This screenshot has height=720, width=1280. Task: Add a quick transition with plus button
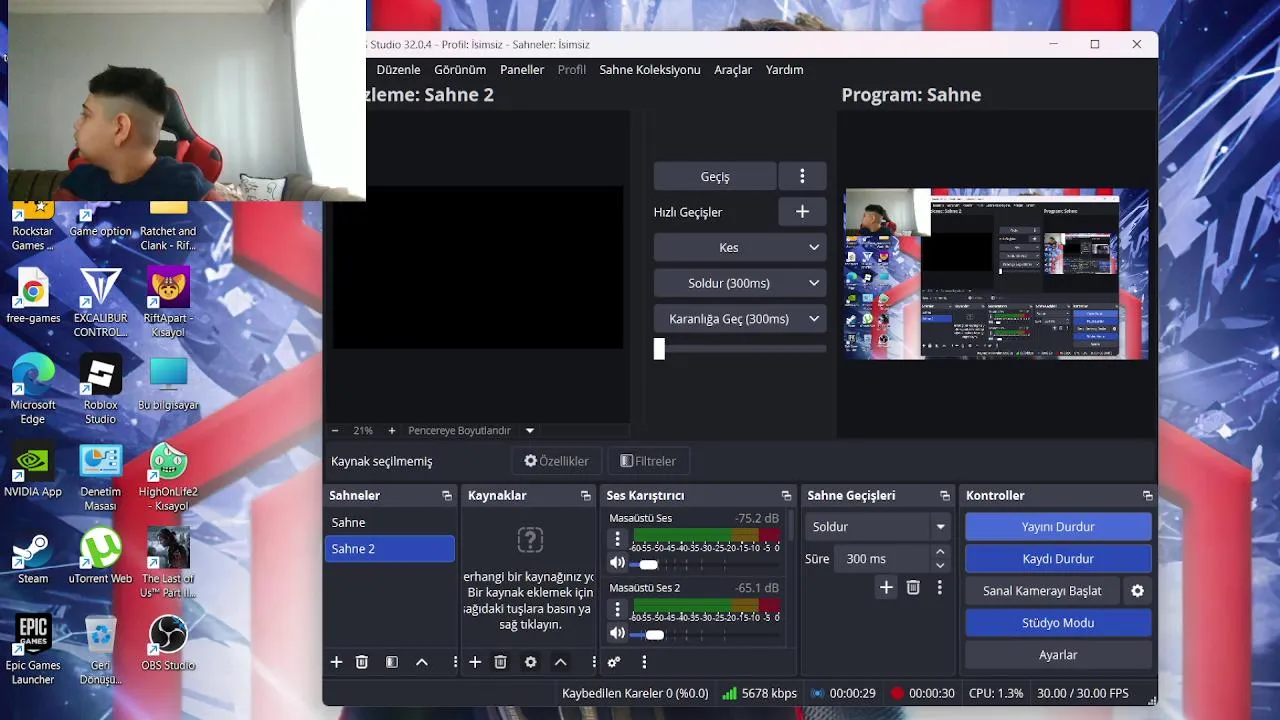pos(802,212)
